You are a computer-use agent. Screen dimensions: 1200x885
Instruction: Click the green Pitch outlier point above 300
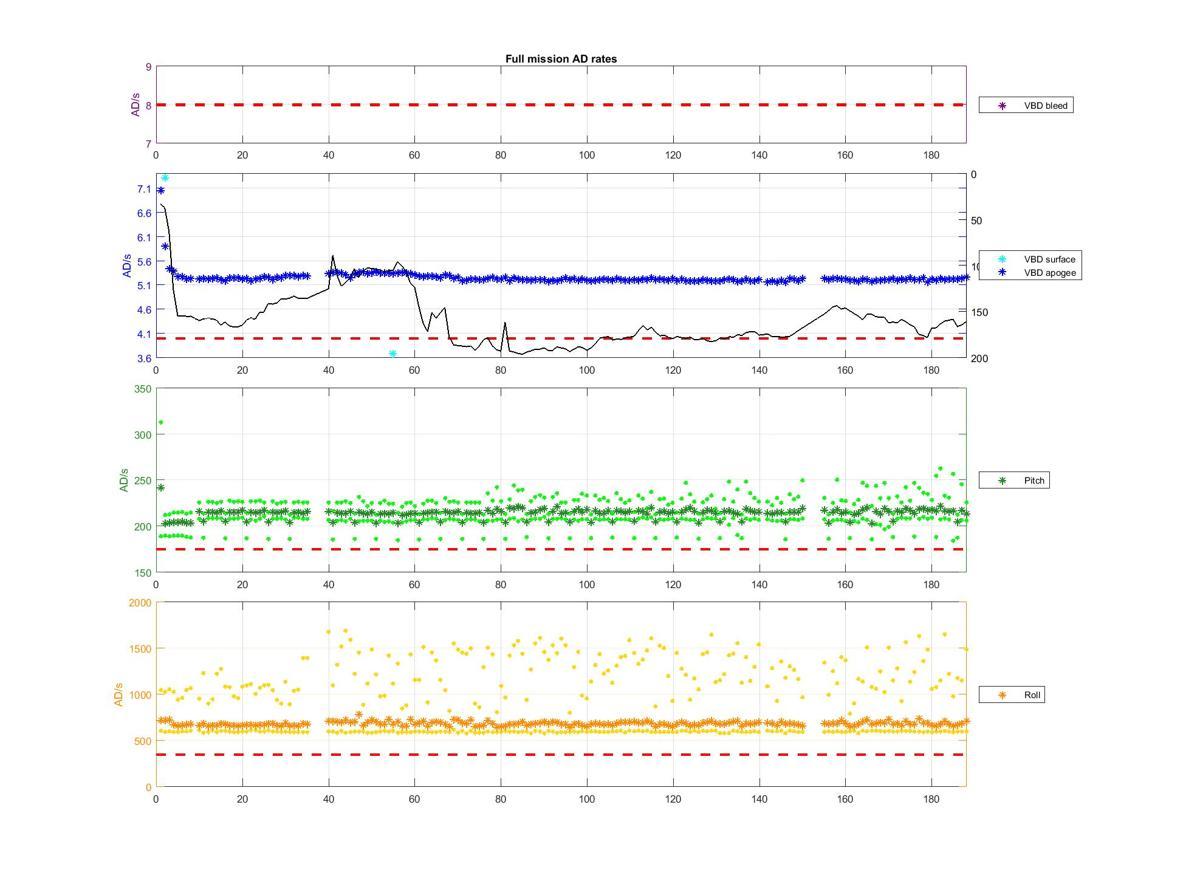tap(161, 422)
